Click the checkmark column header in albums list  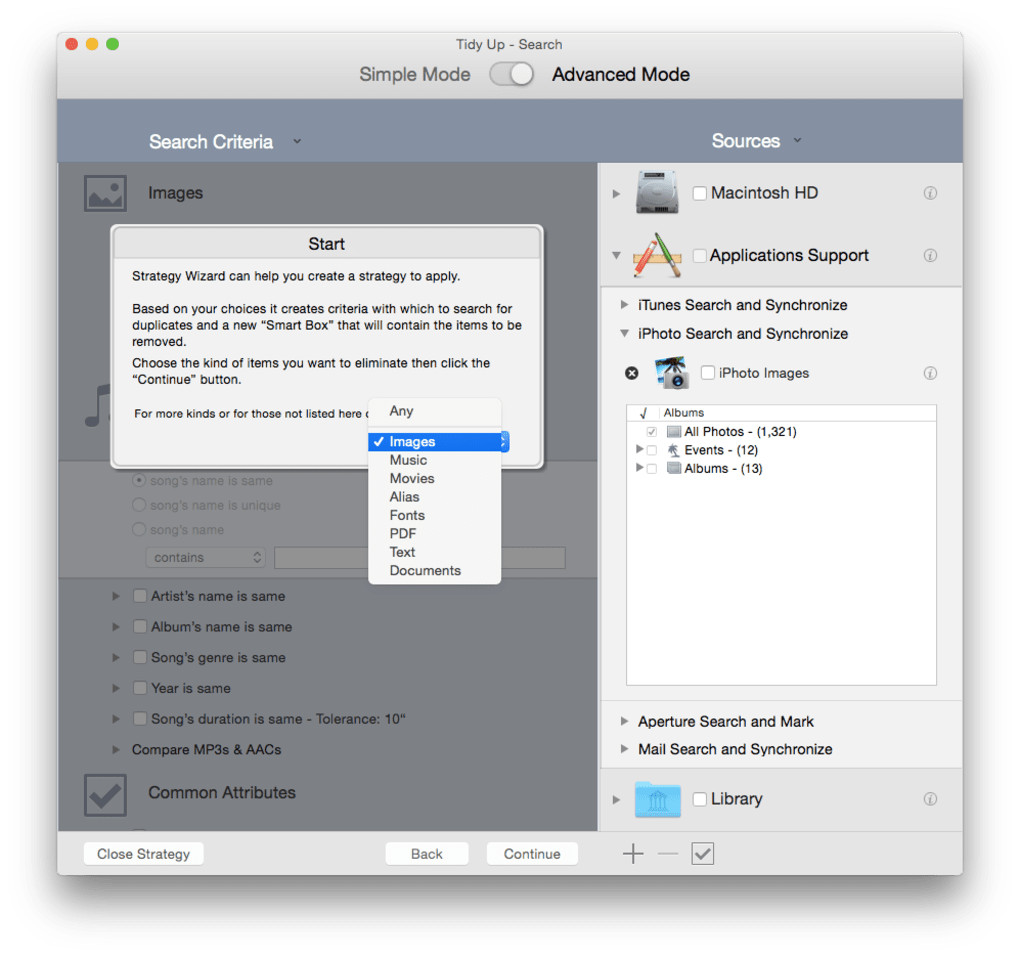(x=643, y=412)
